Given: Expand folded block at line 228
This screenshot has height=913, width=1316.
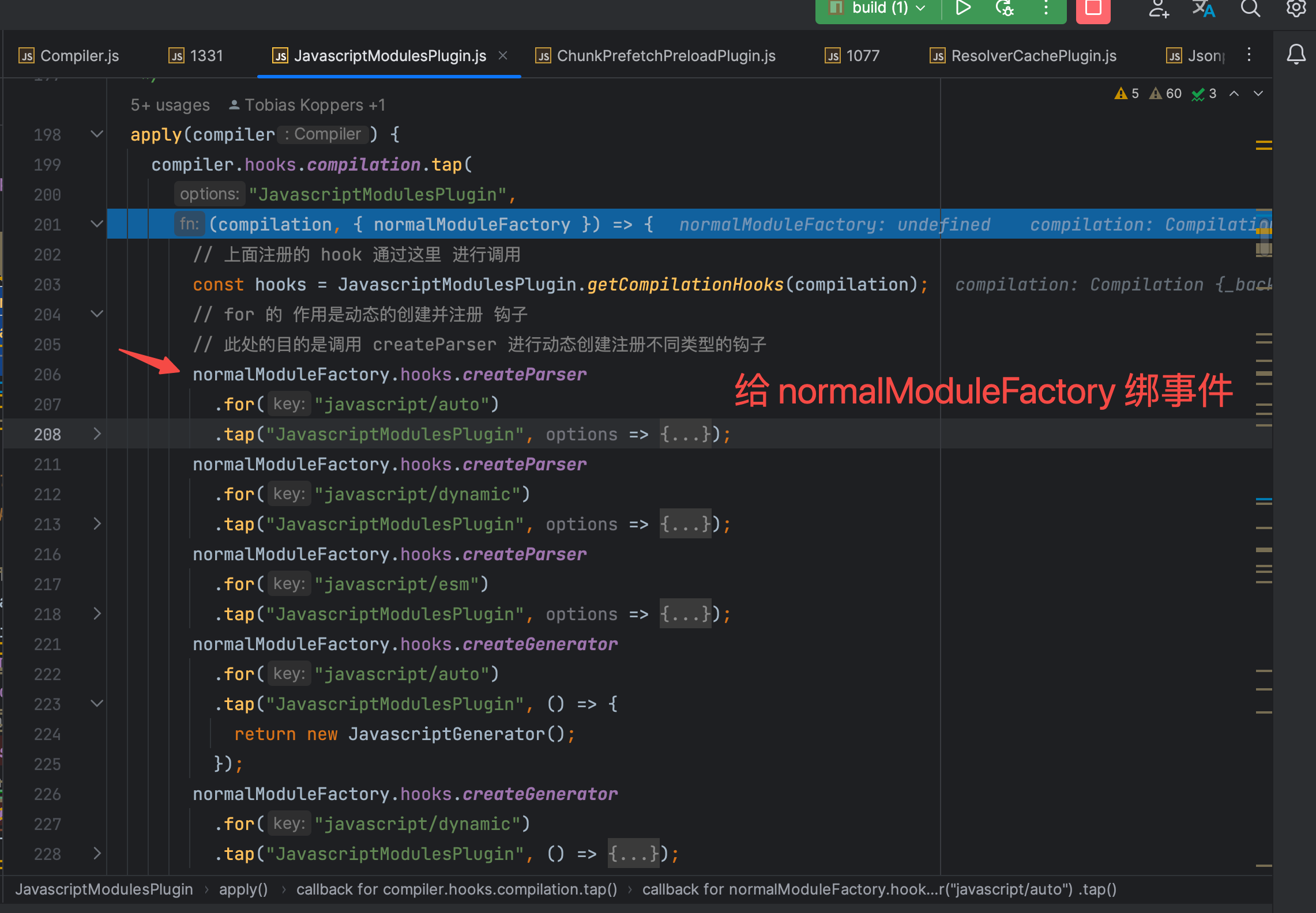Looking at the screenshot, I should [97, 854].
